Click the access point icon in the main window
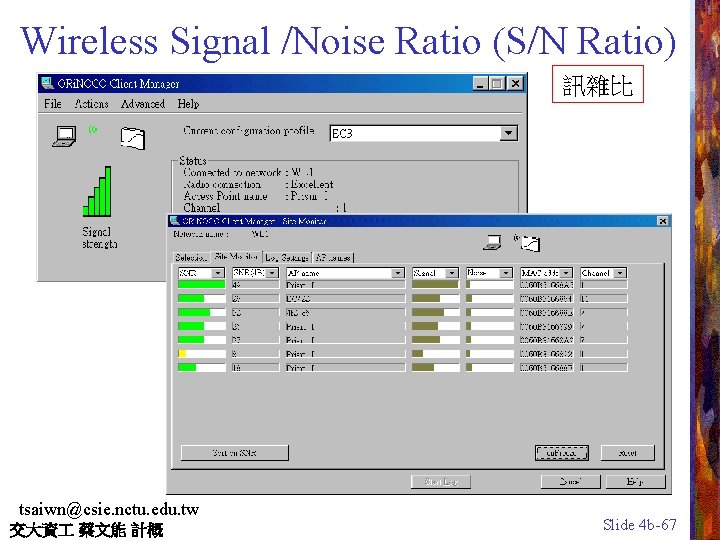The image size is (720, 540). pos(133,138)
